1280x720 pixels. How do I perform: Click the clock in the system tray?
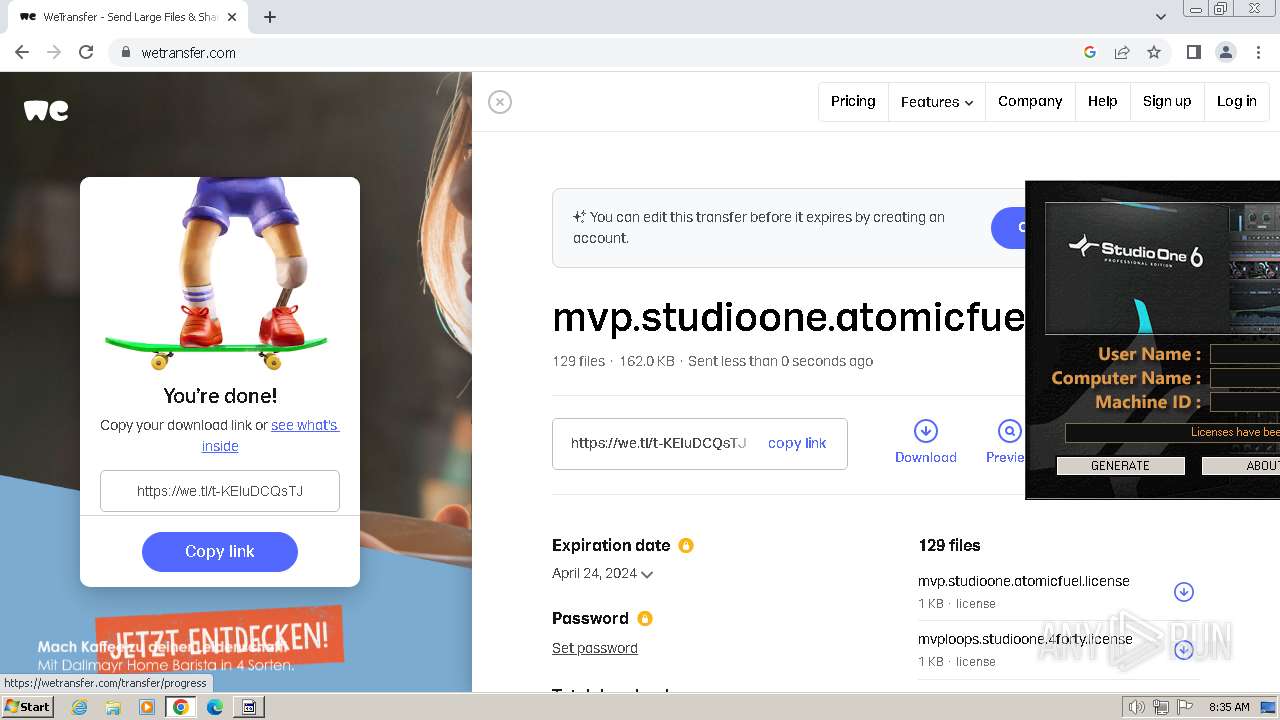click(1229, 707)
